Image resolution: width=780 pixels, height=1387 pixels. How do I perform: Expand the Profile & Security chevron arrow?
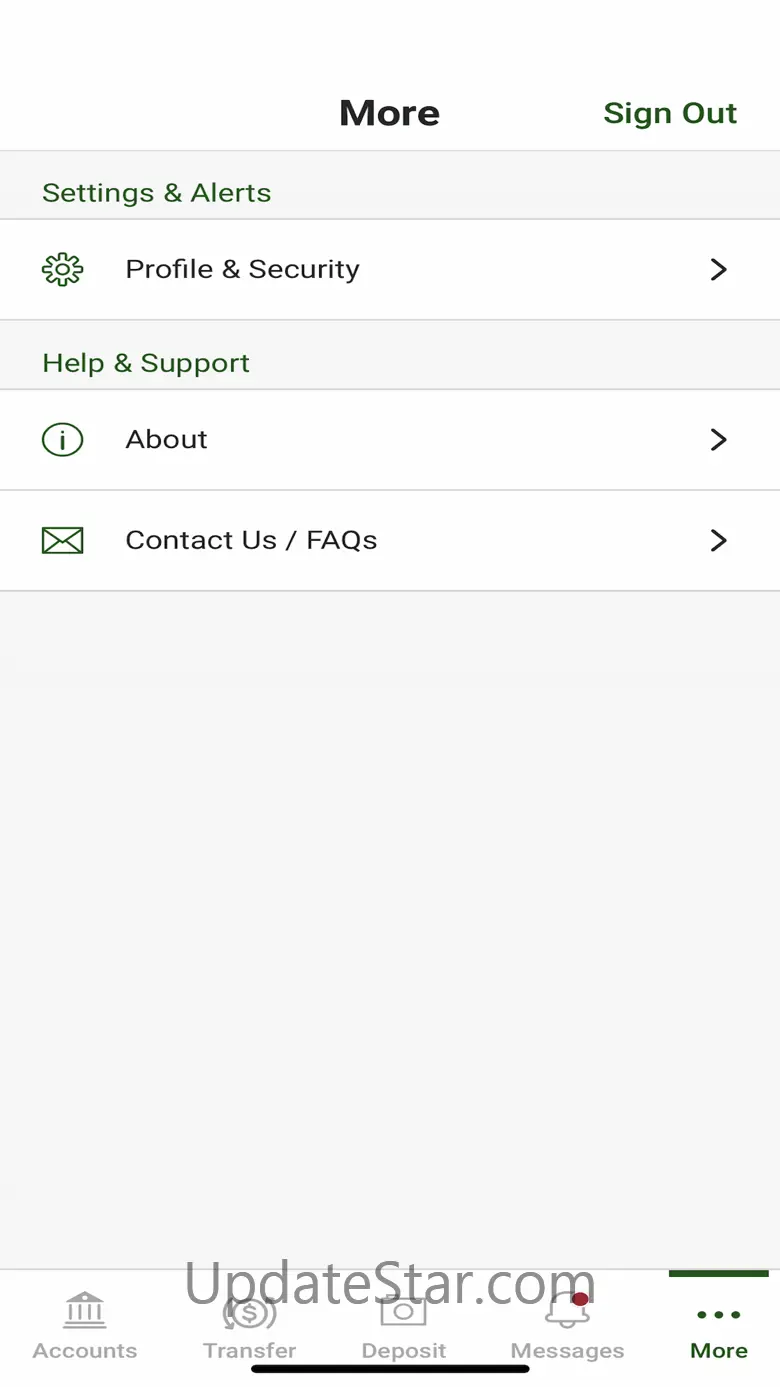point(718,270)
